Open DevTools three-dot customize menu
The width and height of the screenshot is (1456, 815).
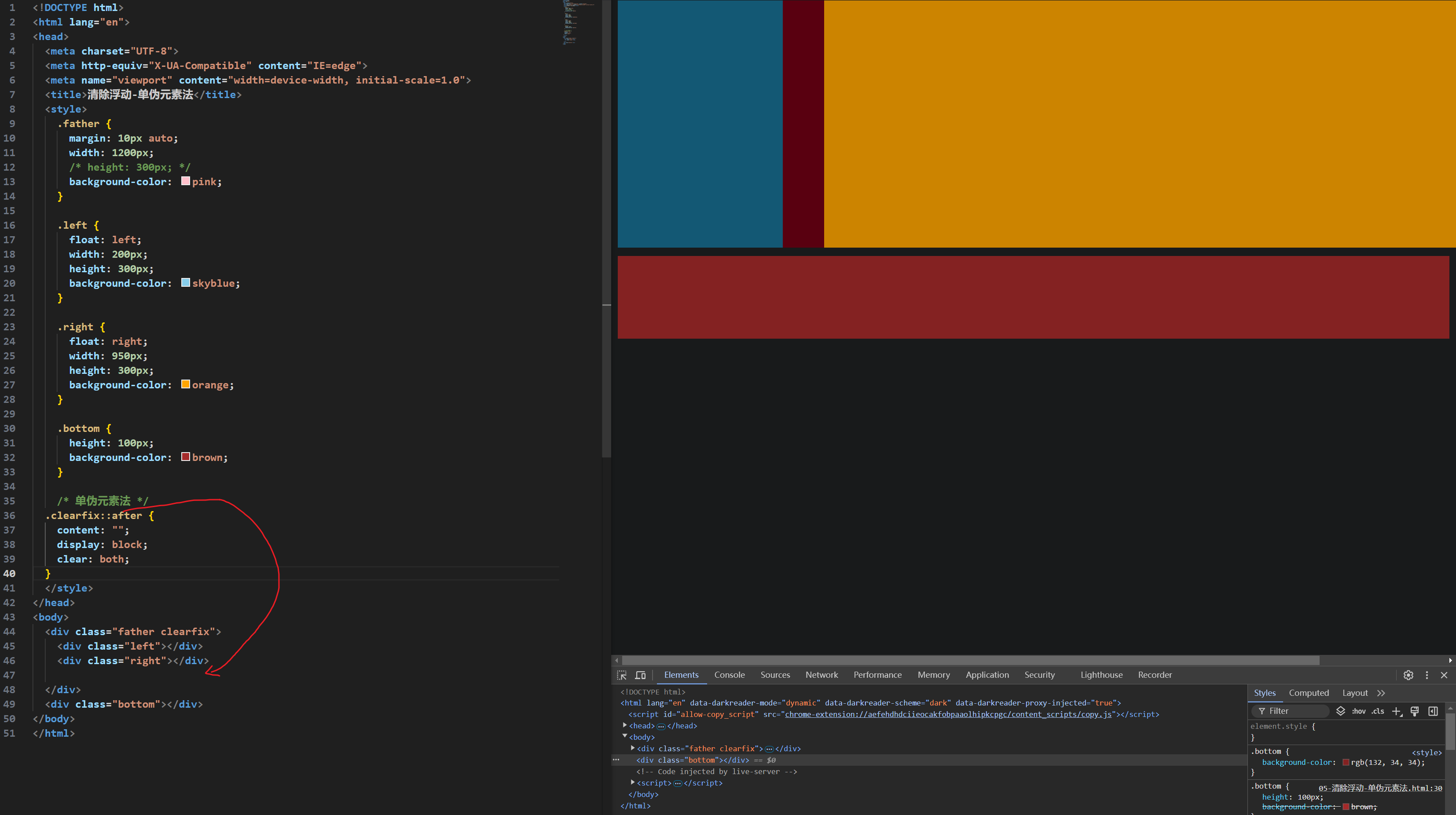click(x=1427, y=675)
